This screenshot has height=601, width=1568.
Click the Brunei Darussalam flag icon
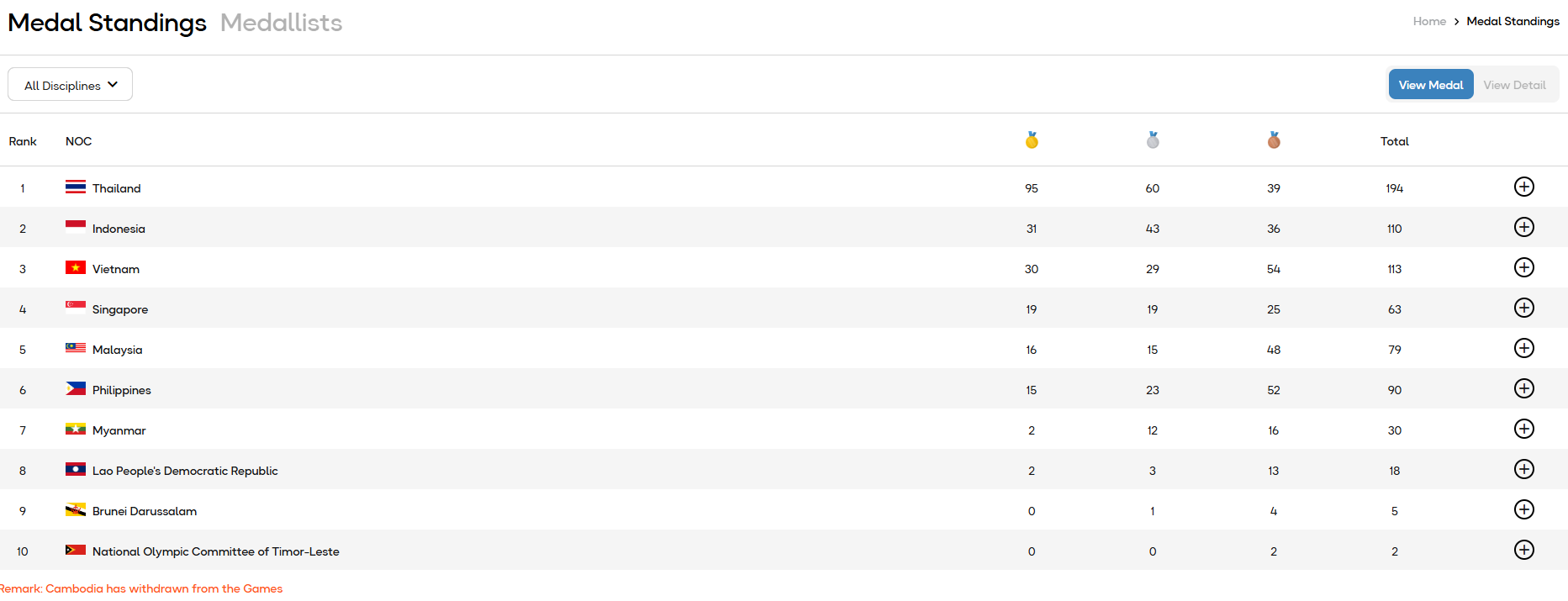(76, 510)
